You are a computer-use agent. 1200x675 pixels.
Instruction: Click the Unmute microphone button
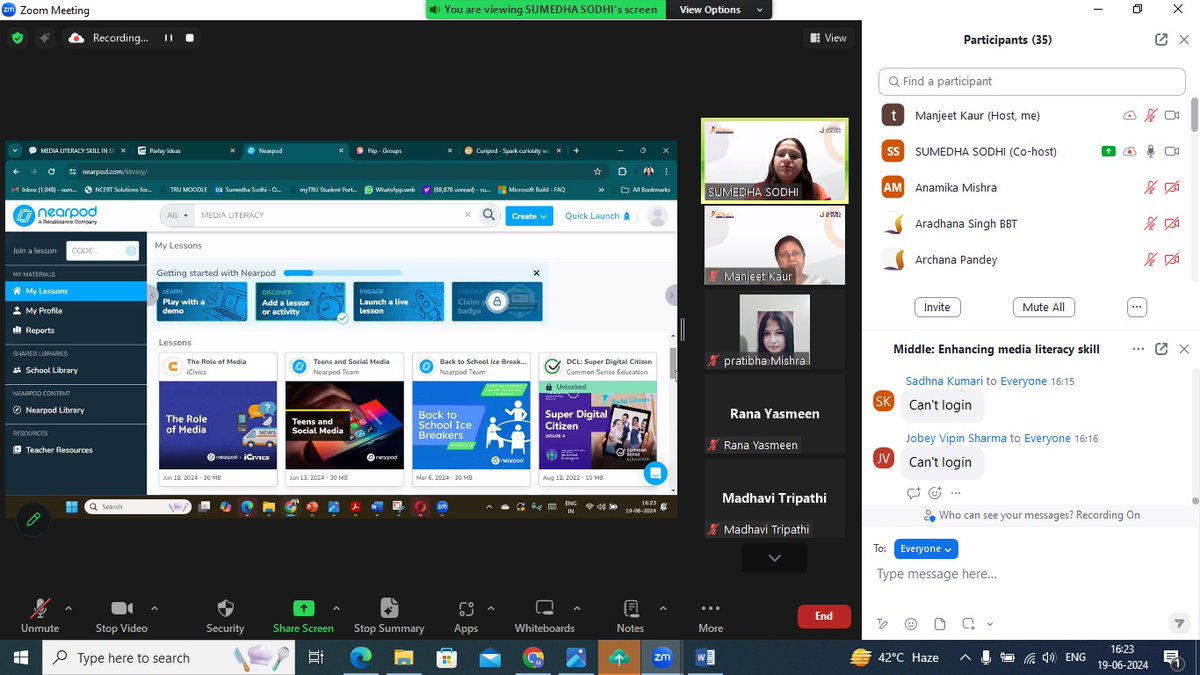(x=40, y=614)
